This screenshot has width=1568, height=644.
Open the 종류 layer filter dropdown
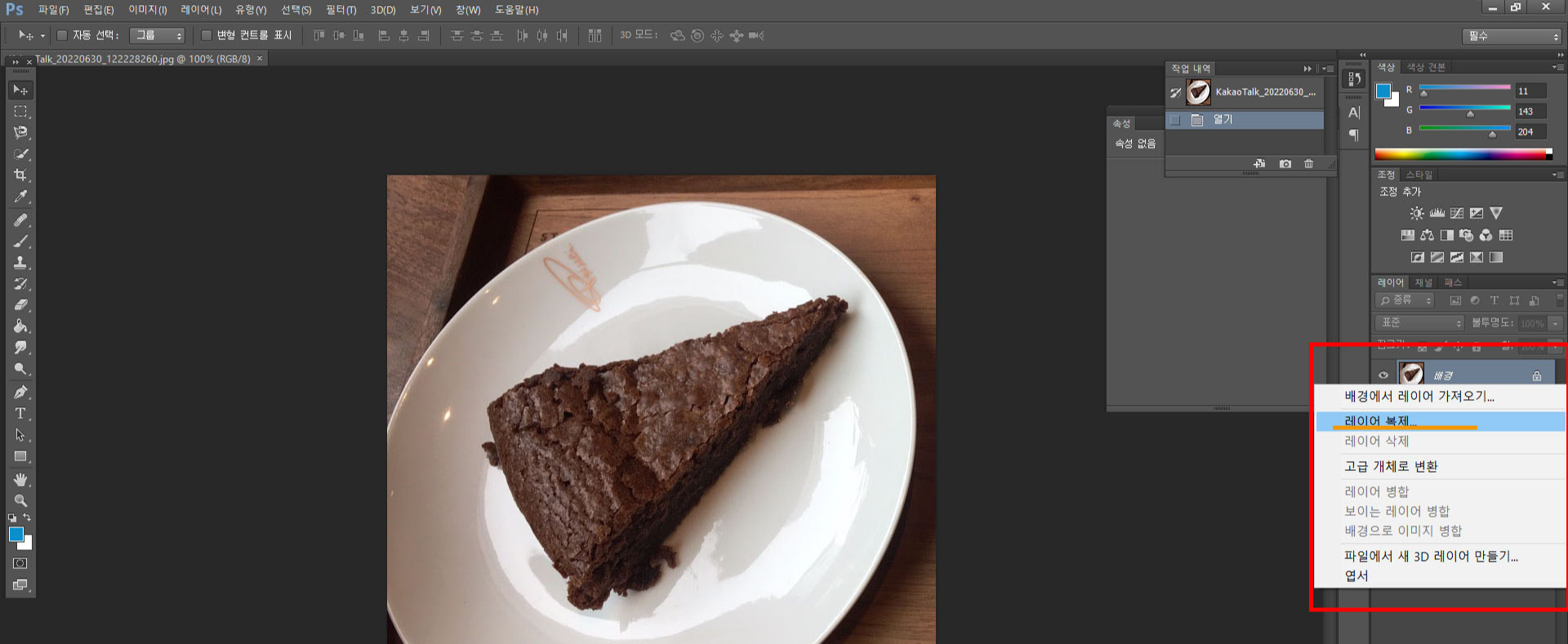pos(1405,300)
